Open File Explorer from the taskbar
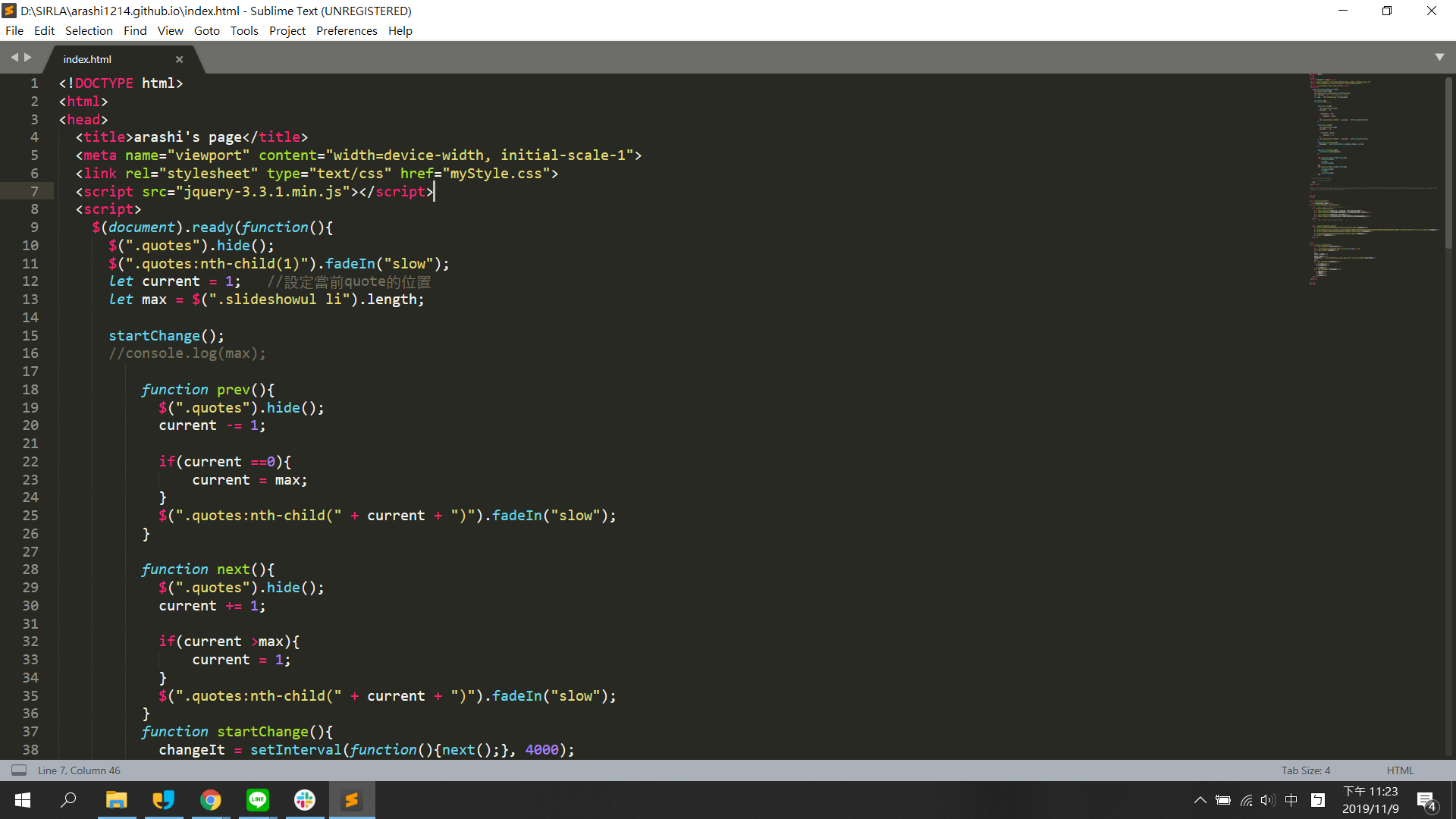This screenshot has width=1456, height=819. click(116, 800)
